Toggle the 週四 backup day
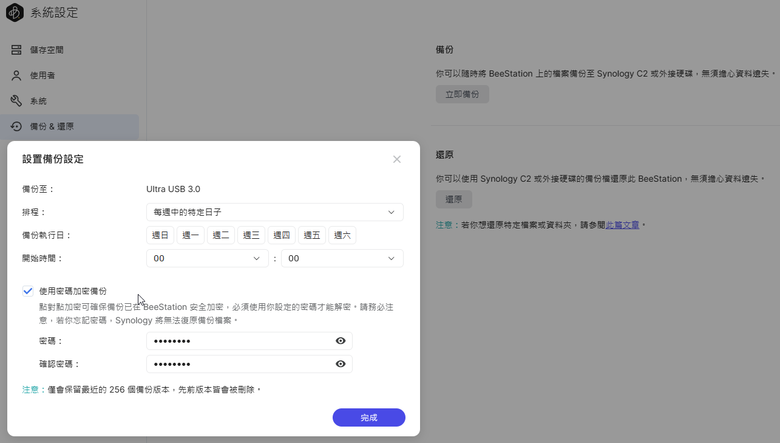Screen dimensions: 780x443 282,235
